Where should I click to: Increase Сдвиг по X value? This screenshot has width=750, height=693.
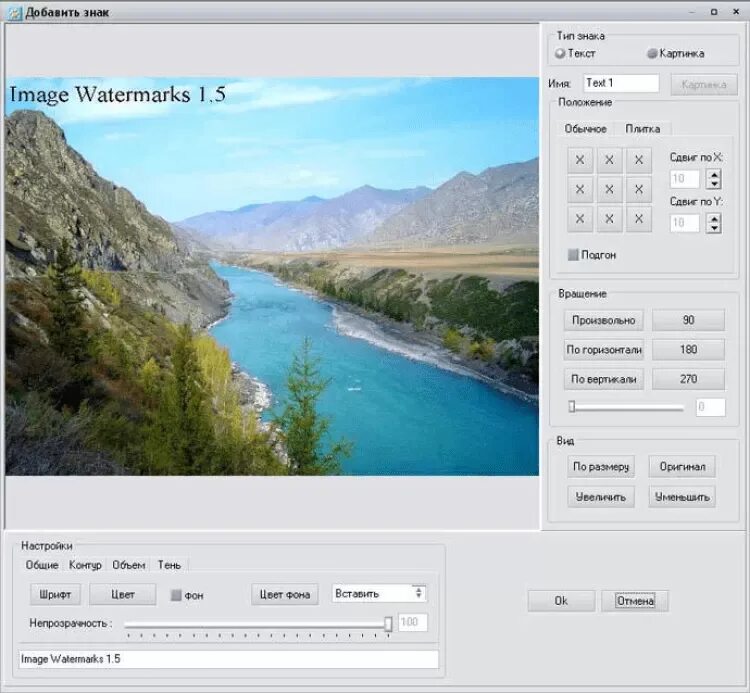714,175
